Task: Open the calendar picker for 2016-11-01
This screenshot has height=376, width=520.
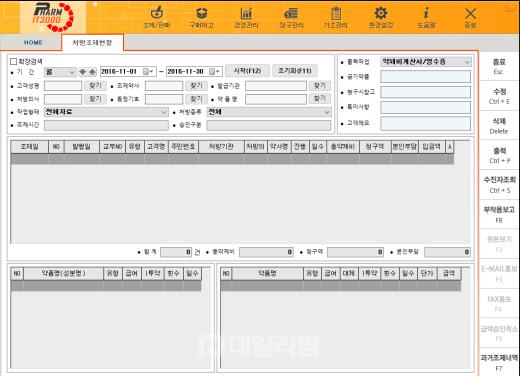Action: [148, 72]
